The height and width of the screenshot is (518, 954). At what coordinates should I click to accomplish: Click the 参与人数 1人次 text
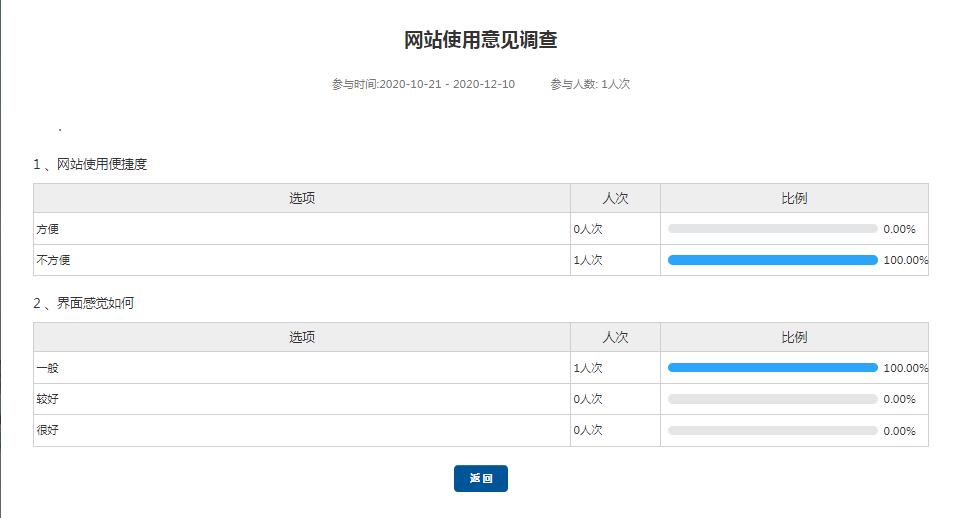pyautogui.click(x=590, y=84)
